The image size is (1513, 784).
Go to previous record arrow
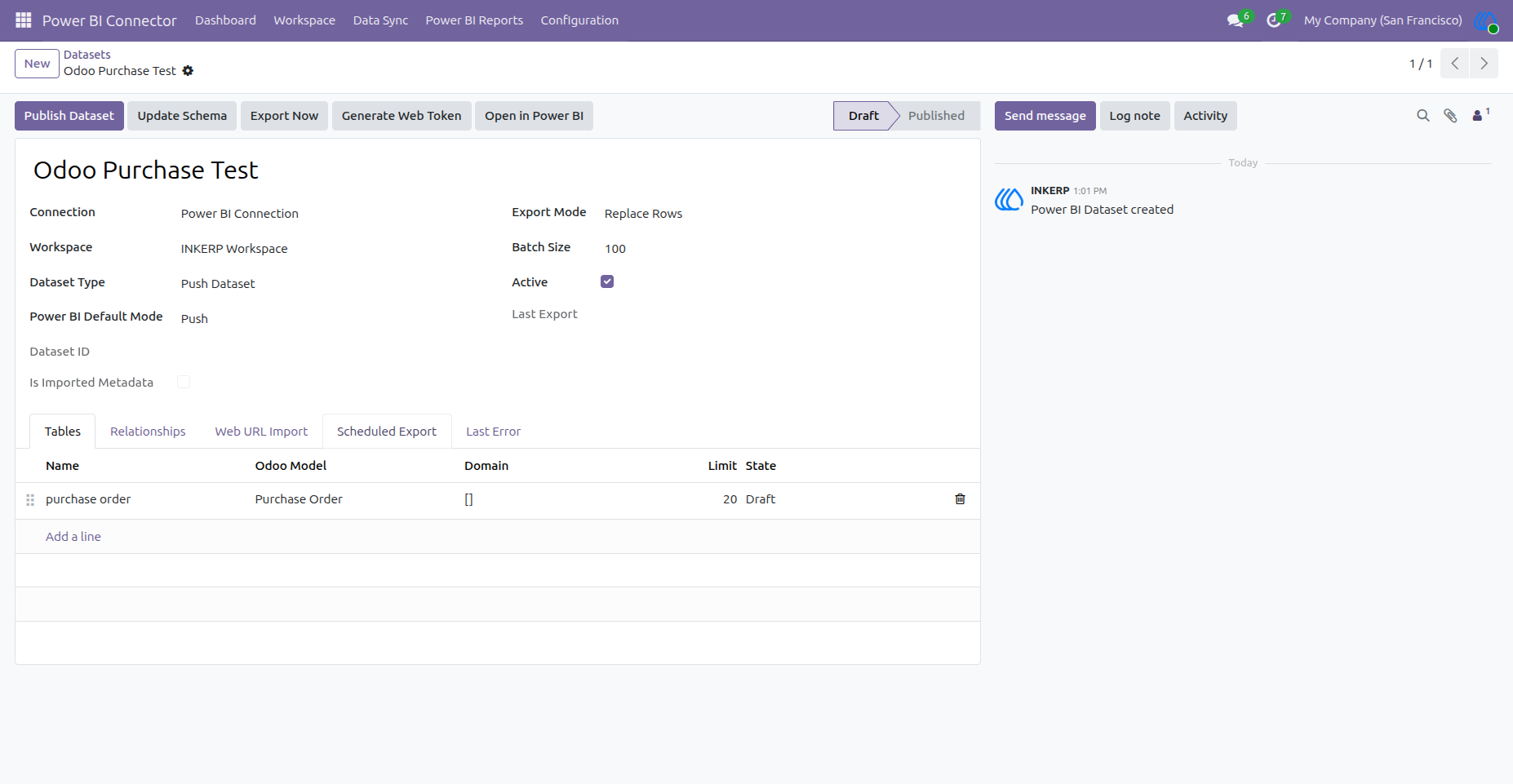pyautogui.click(x=1454, y=64)
